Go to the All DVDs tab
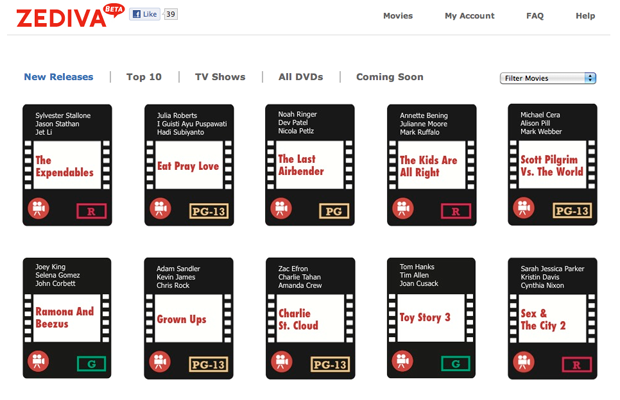 coord(301,77)
